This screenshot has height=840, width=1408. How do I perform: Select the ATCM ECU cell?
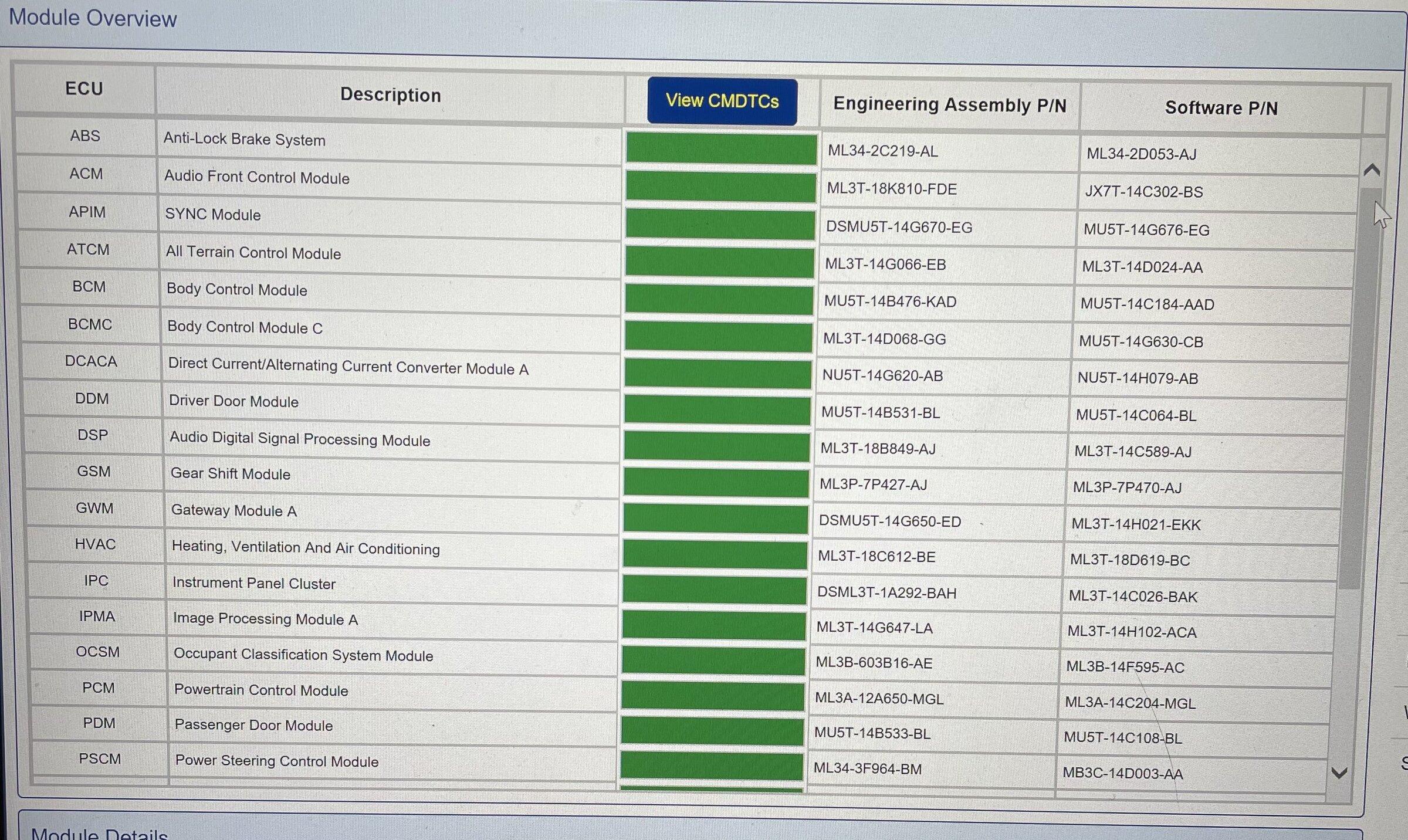[x=88, y=249]
